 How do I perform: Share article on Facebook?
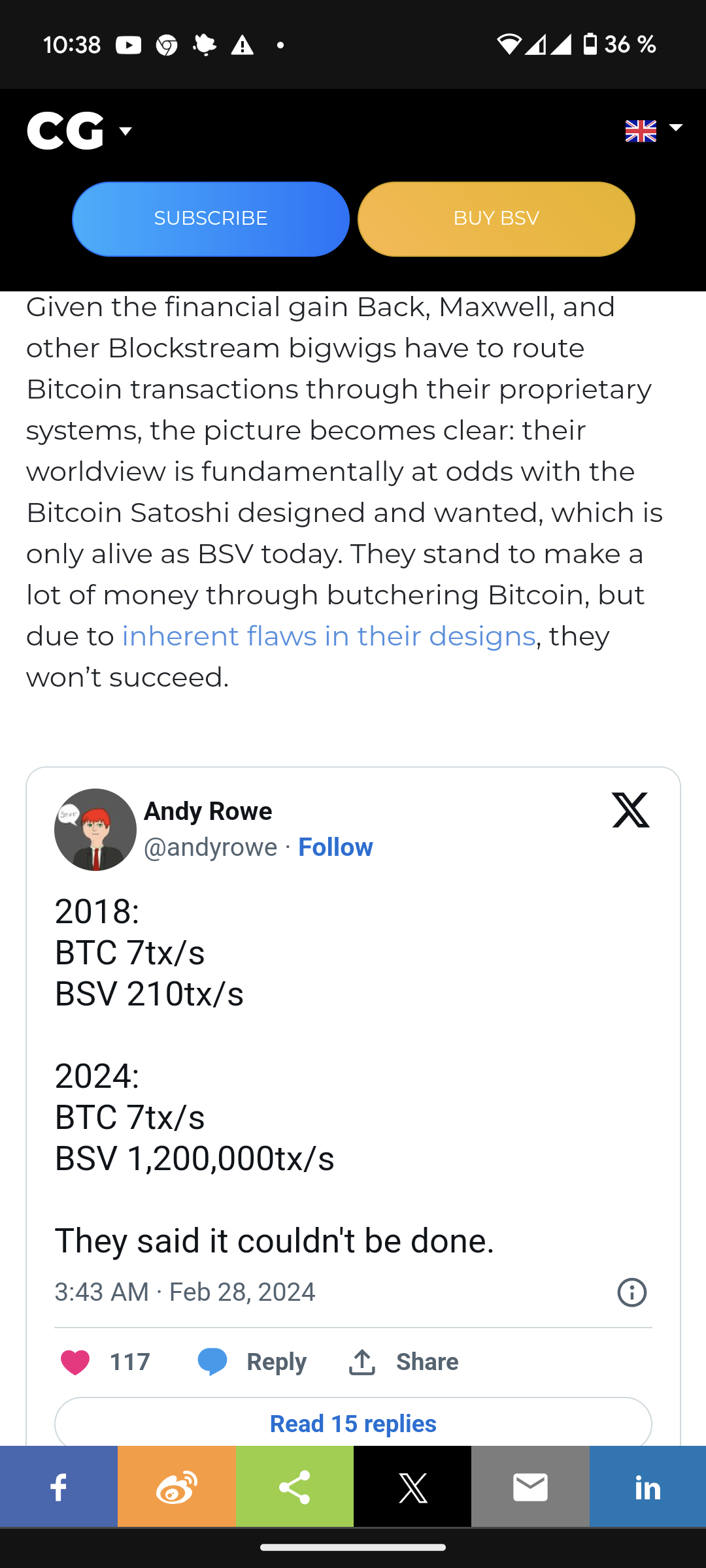59,1487
